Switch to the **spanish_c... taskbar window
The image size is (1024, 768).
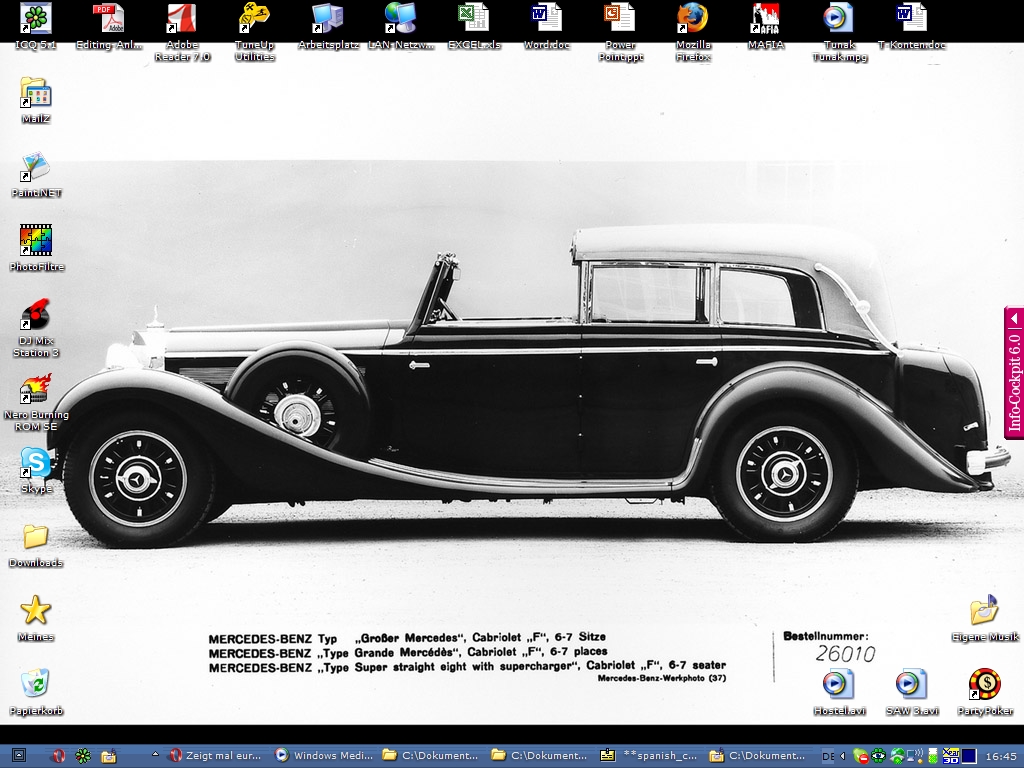point(648,756)
